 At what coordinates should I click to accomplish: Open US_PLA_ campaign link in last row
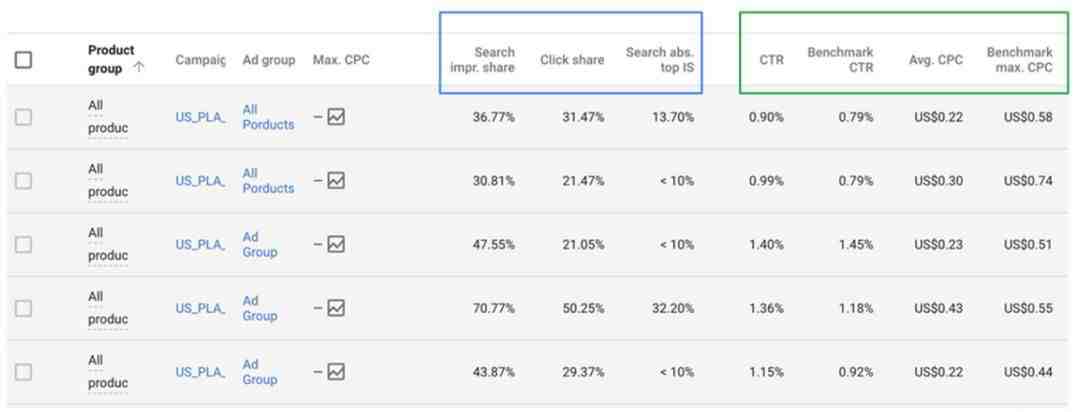[200, 372]
